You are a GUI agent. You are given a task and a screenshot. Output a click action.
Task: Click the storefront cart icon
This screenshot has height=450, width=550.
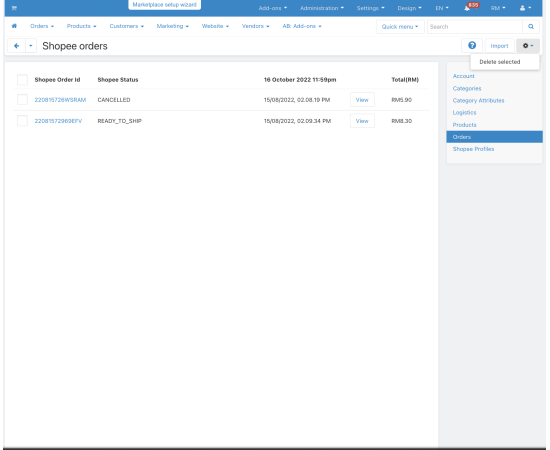[14, 8]
